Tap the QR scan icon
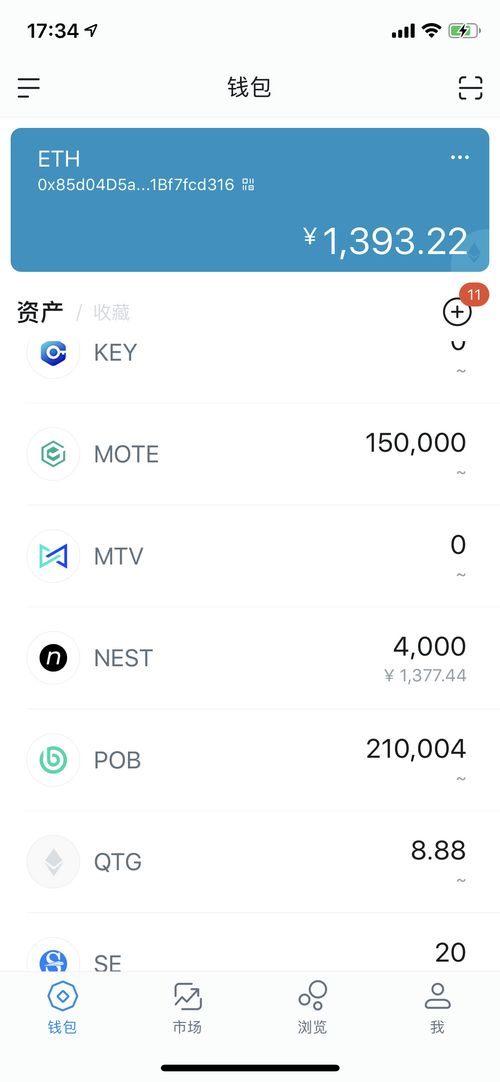This screenshot has height=1082, width=500. click(x=470, y=88)
